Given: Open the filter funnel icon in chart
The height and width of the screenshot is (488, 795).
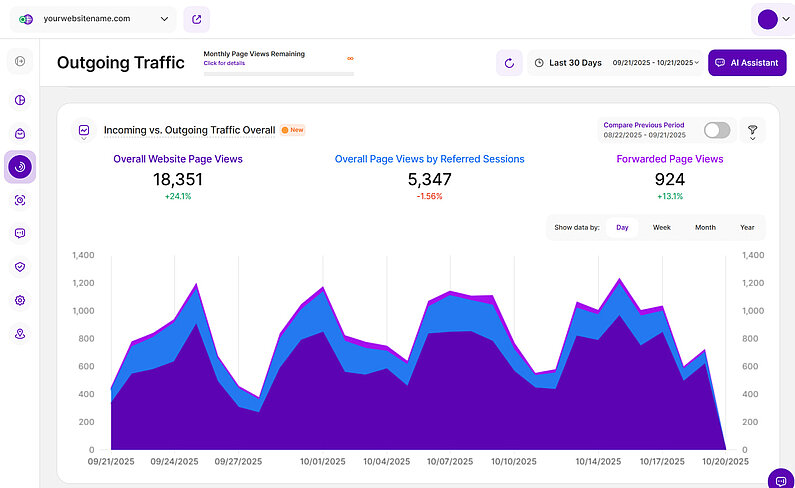Looking at the screenshot, I should [x=752, y=130].
